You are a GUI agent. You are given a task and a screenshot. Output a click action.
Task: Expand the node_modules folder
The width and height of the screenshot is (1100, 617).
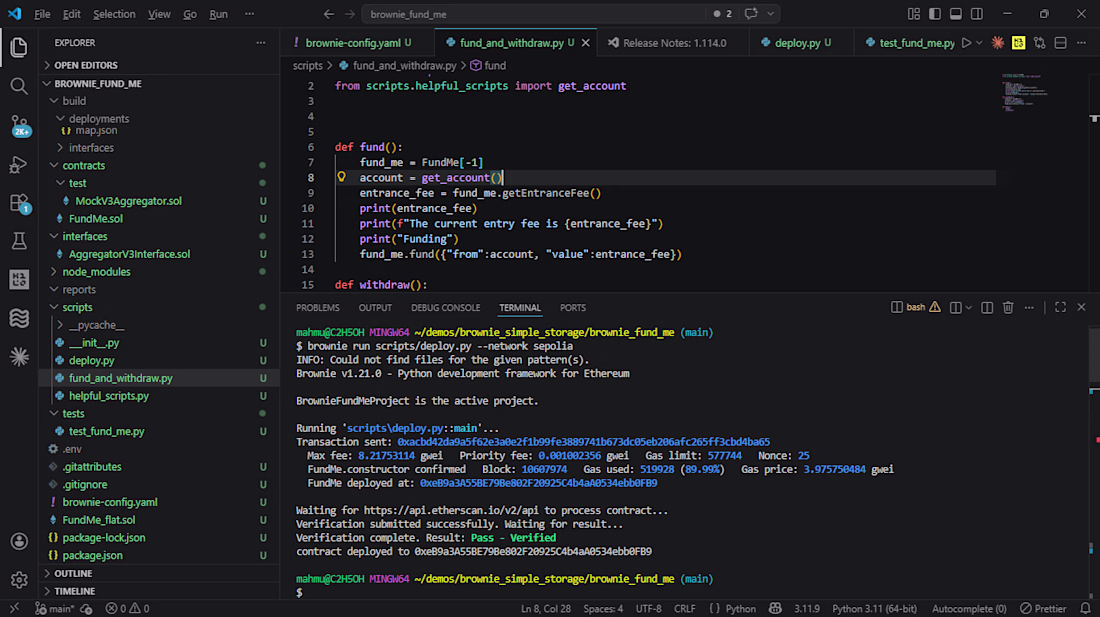coord(96,272)
